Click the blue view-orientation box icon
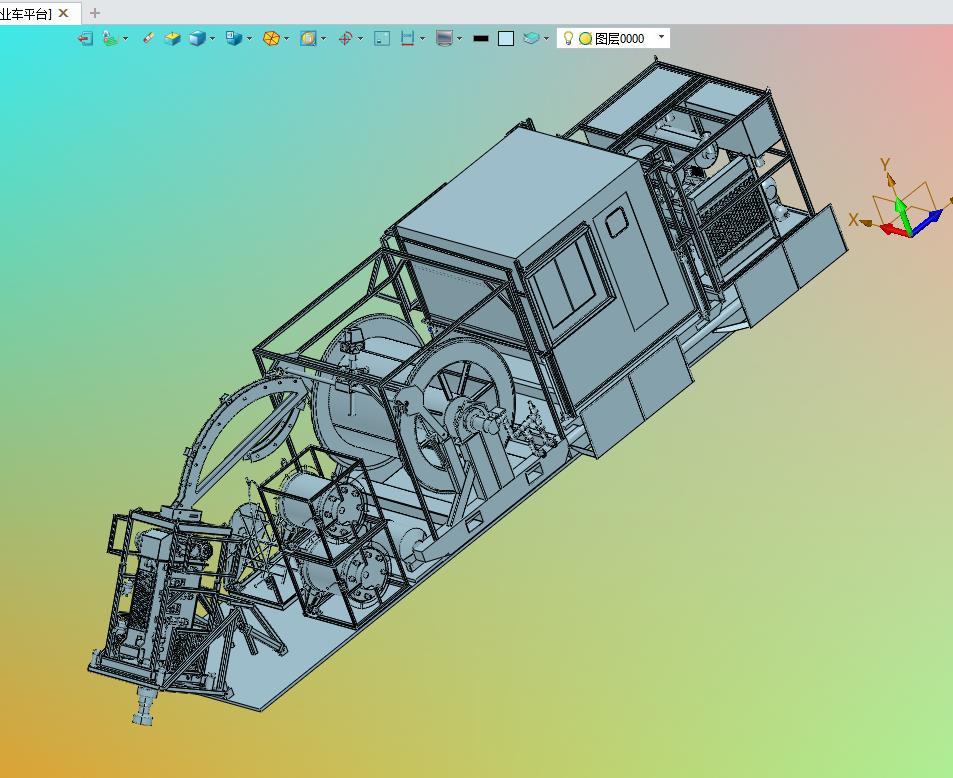 point(234,38)
